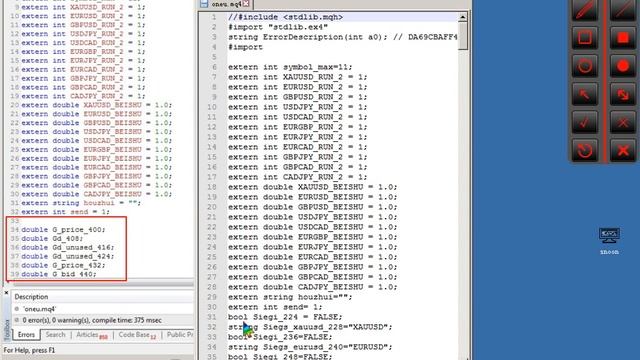The image size is (640, 360).
Task: Click the right editor vertical scrollbar thumb
Action: pyautogui.click(x=462, y=36)
